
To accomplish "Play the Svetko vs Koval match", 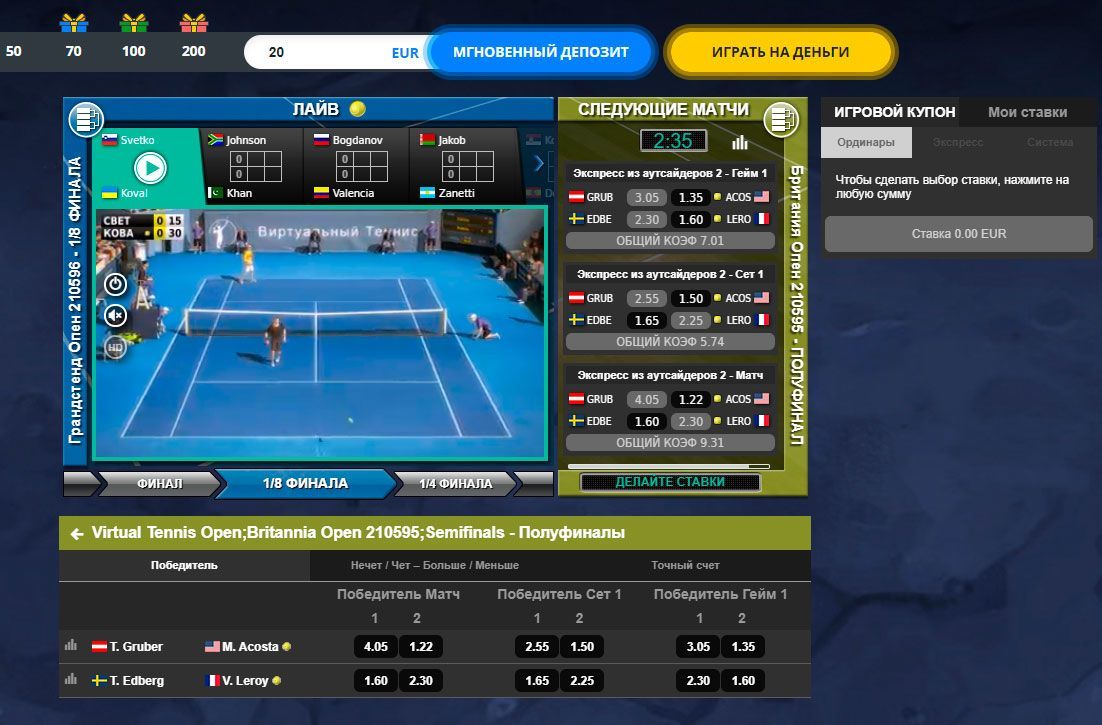I will tap(150, 166).
